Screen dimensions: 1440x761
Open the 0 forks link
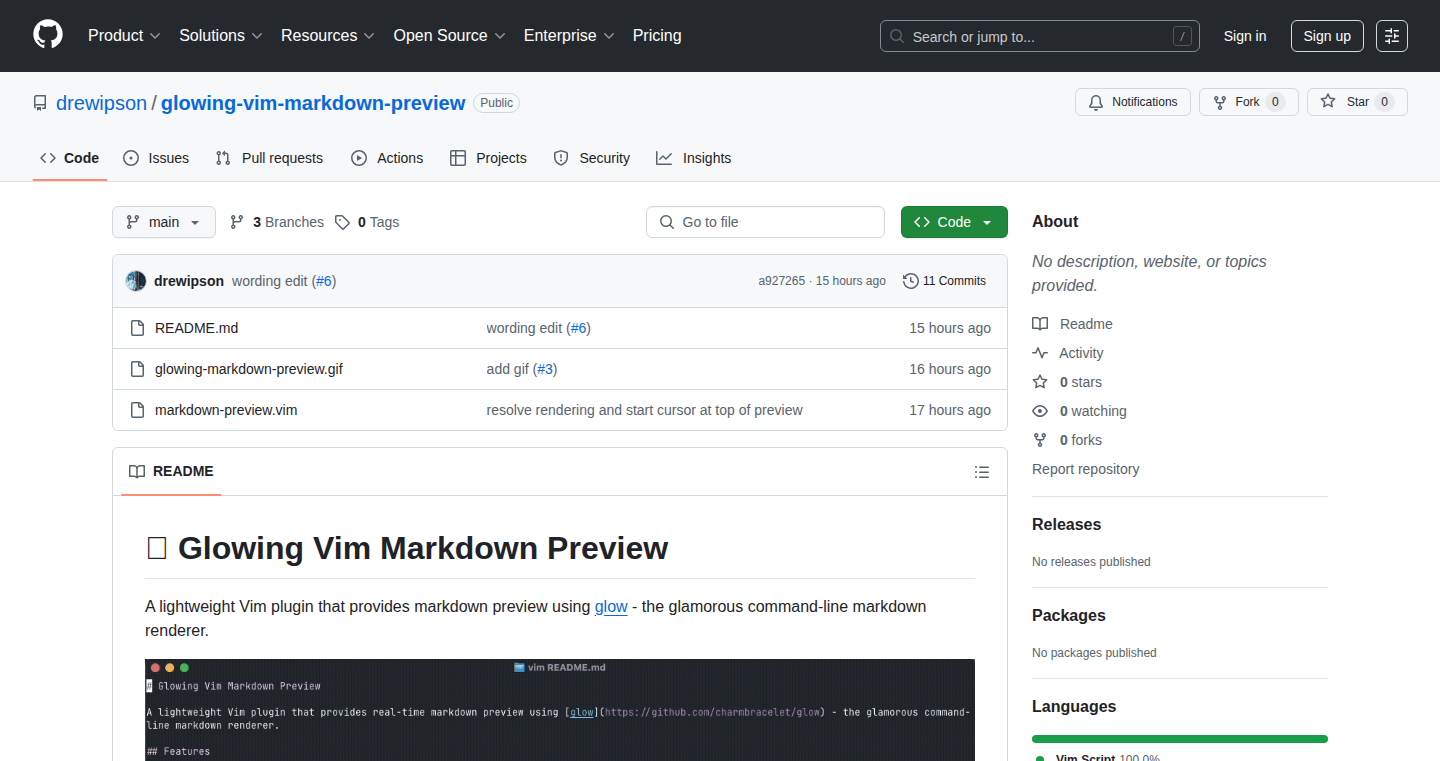[x=1066, y=440]
